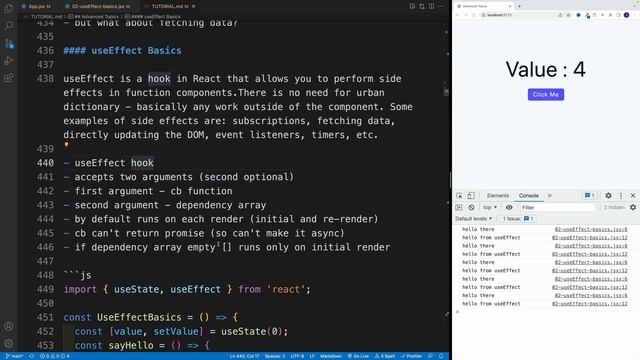Expand the console prompt chevron

(458, 312)
